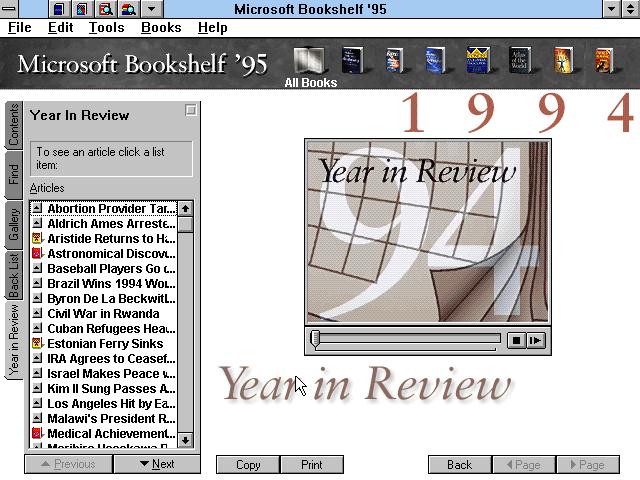Click the Copy button
640x480 pixels.
coord(248,464)
